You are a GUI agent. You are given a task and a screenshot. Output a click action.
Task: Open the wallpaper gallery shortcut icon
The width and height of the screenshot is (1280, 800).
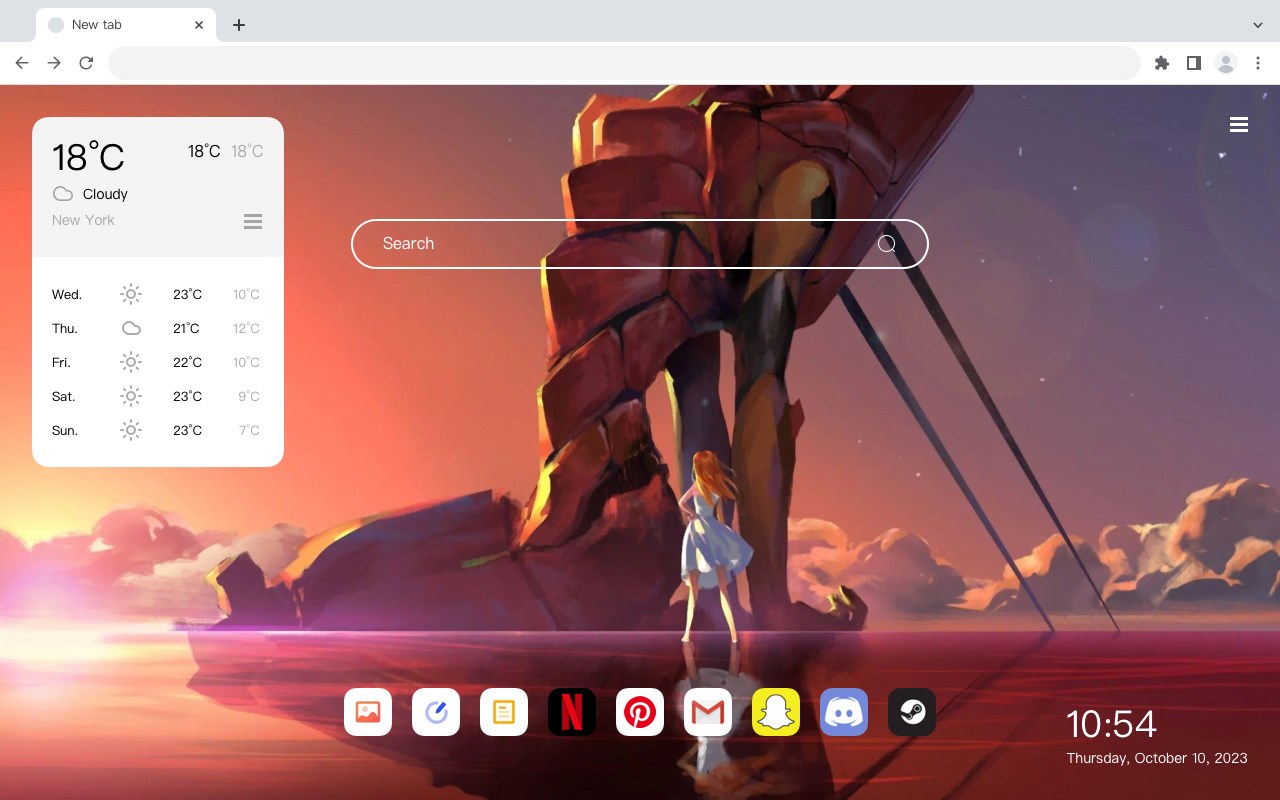click(368, 712)
